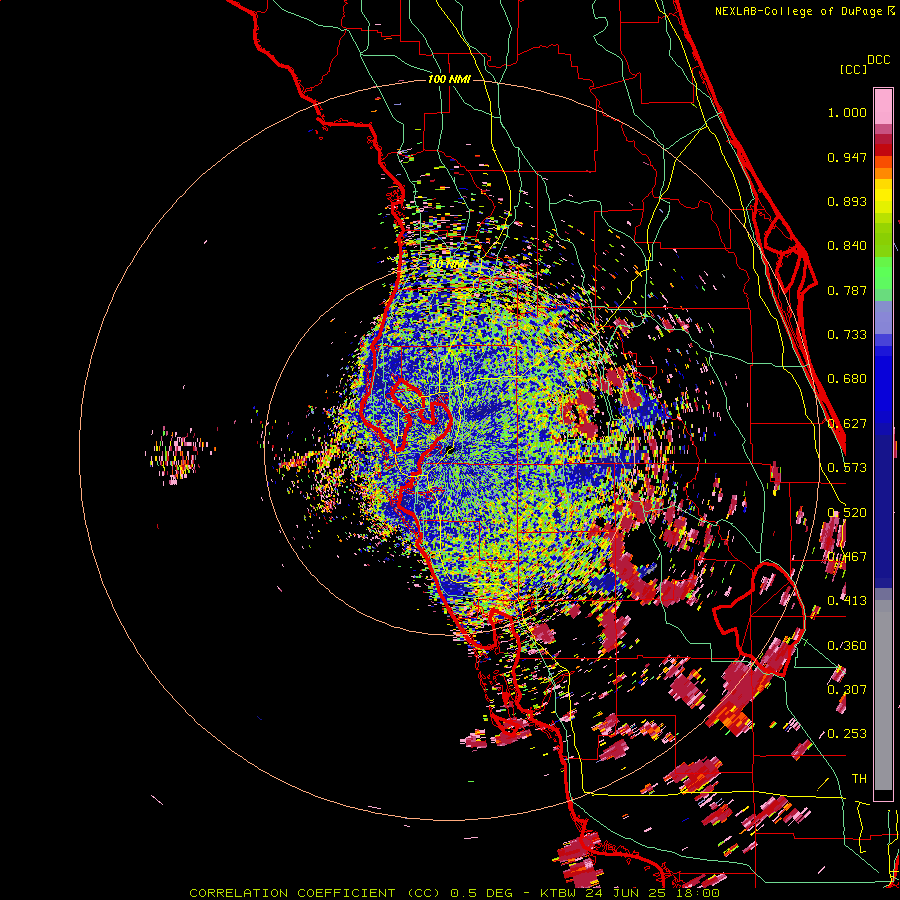
Task: Pick the gray bottom color bar segment
Action: (883, 695)
